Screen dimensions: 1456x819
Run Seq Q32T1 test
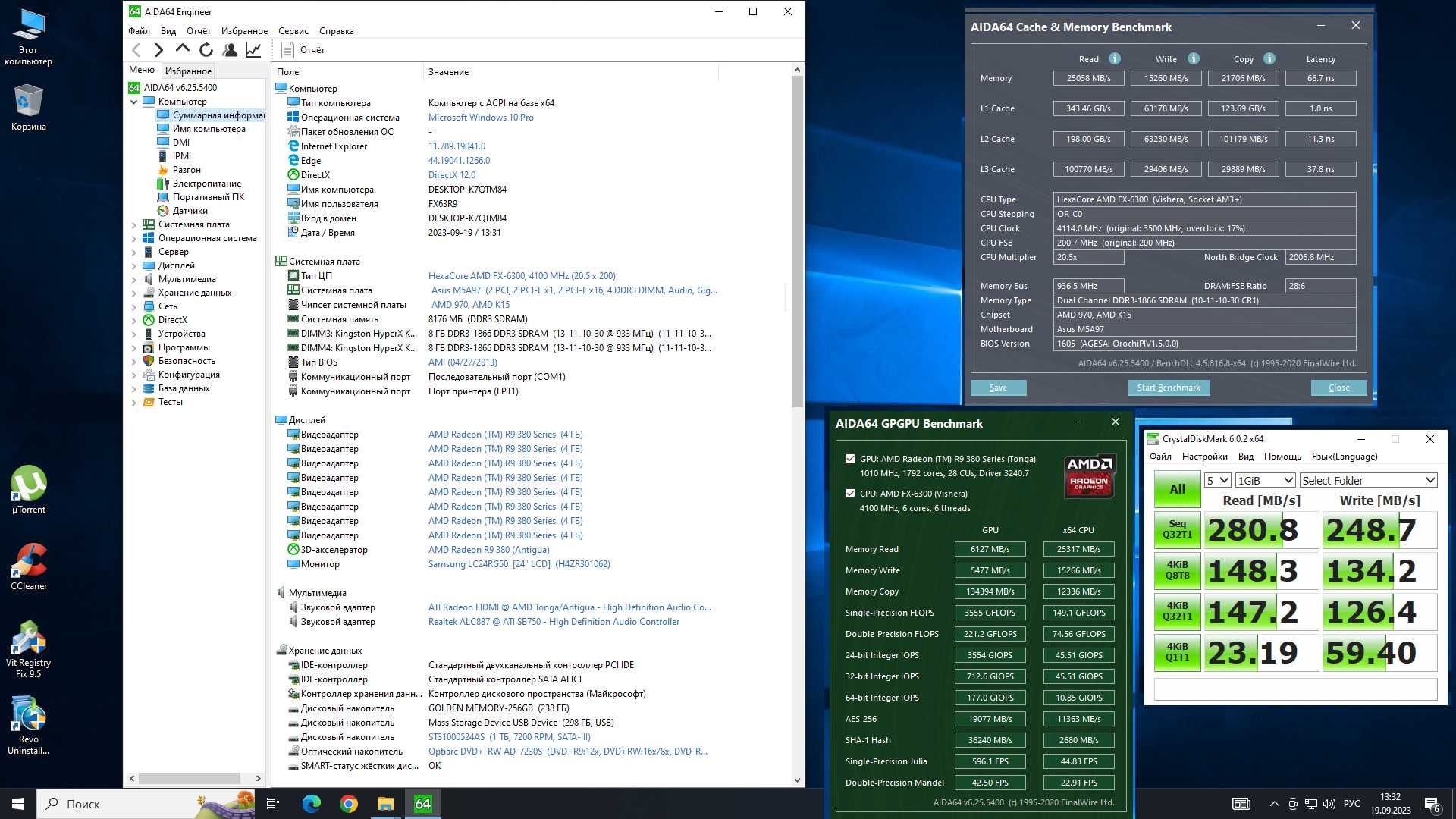pos(1177,529)
